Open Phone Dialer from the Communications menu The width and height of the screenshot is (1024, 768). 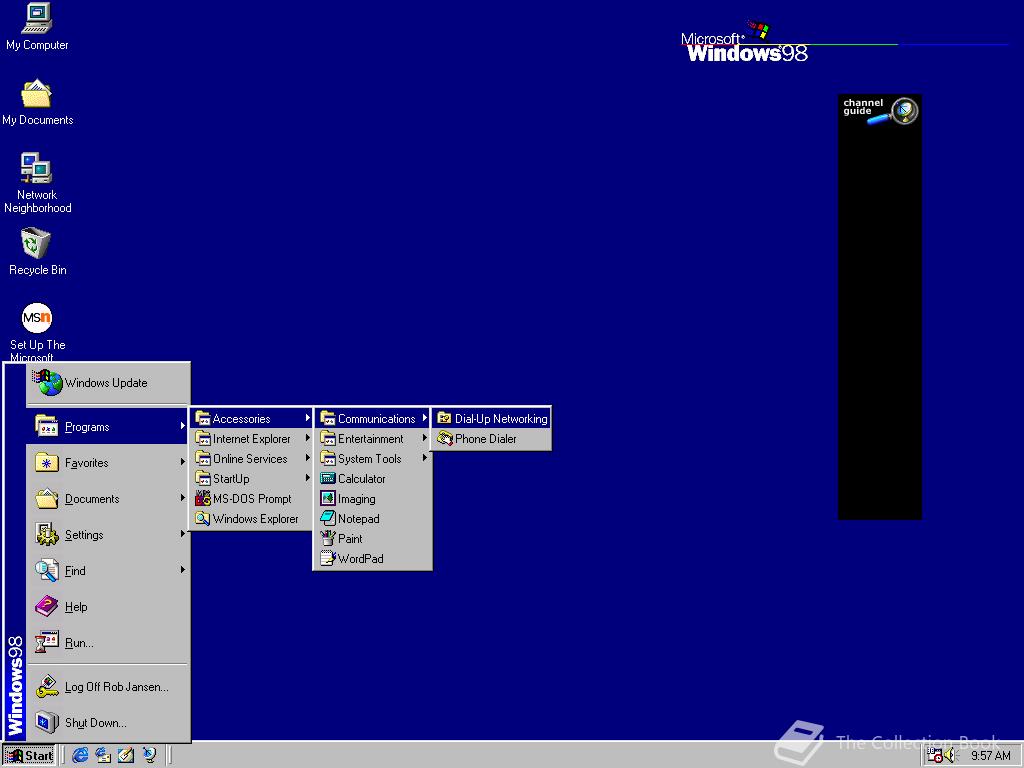pos(492,439)
